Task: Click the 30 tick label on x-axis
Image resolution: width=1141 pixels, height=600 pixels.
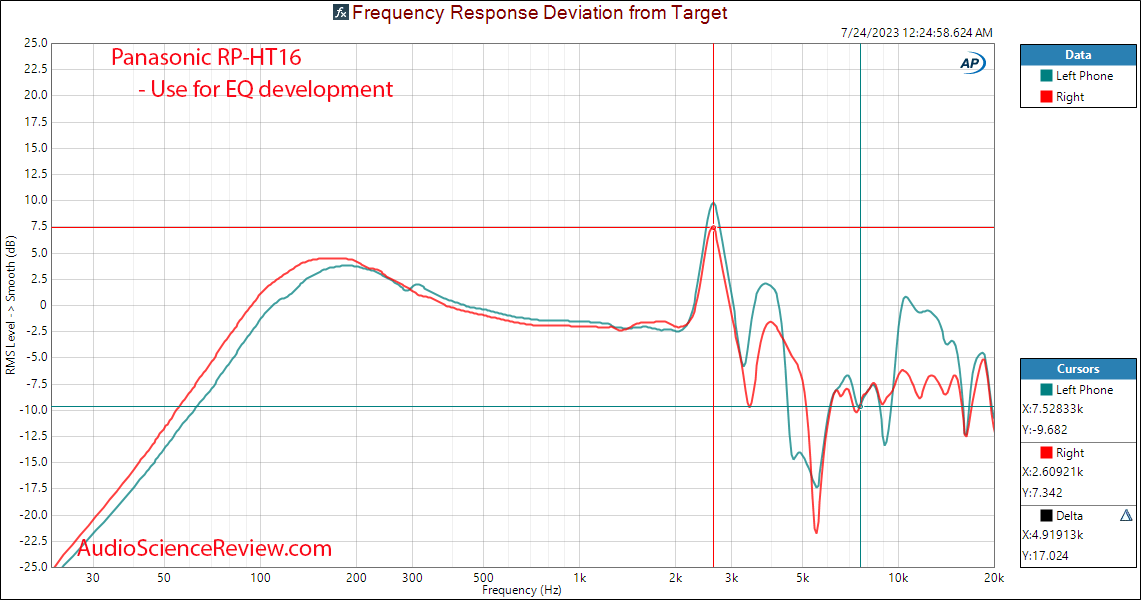Action: pos(93,578)
